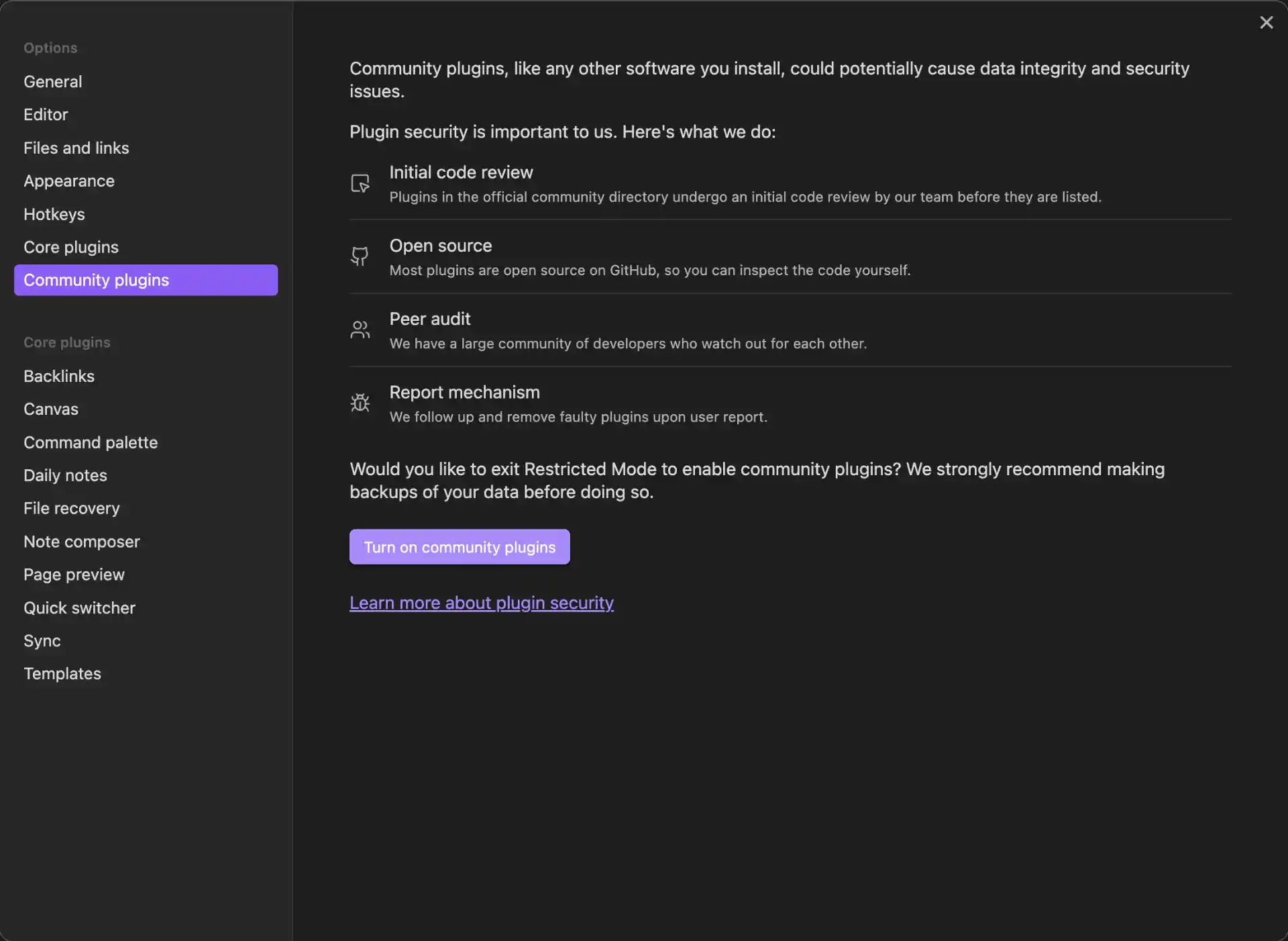The image size is (1288, 941).
Task: Open Canvas plugin settings
Action: tap(51, 409)
